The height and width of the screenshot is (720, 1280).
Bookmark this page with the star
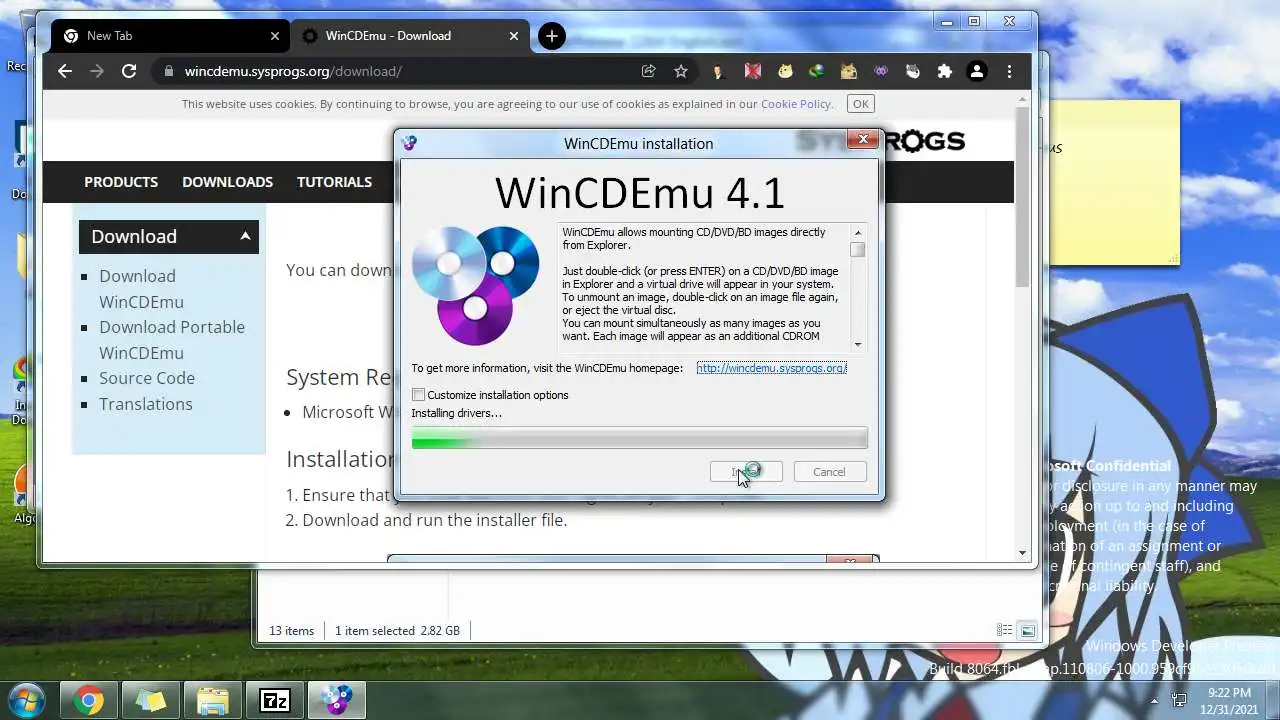681,71
